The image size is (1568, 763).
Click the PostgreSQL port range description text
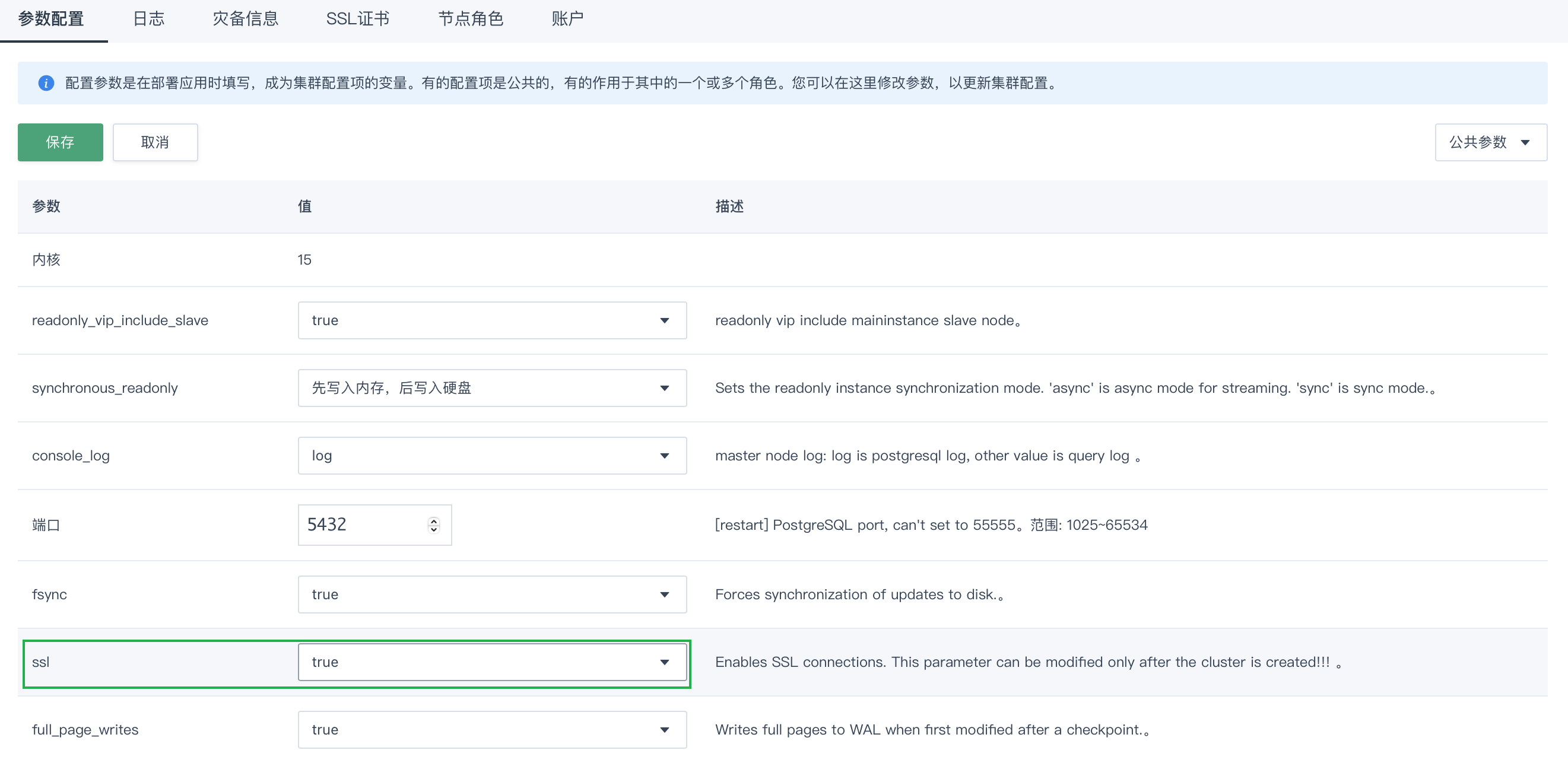pos(931,525)
